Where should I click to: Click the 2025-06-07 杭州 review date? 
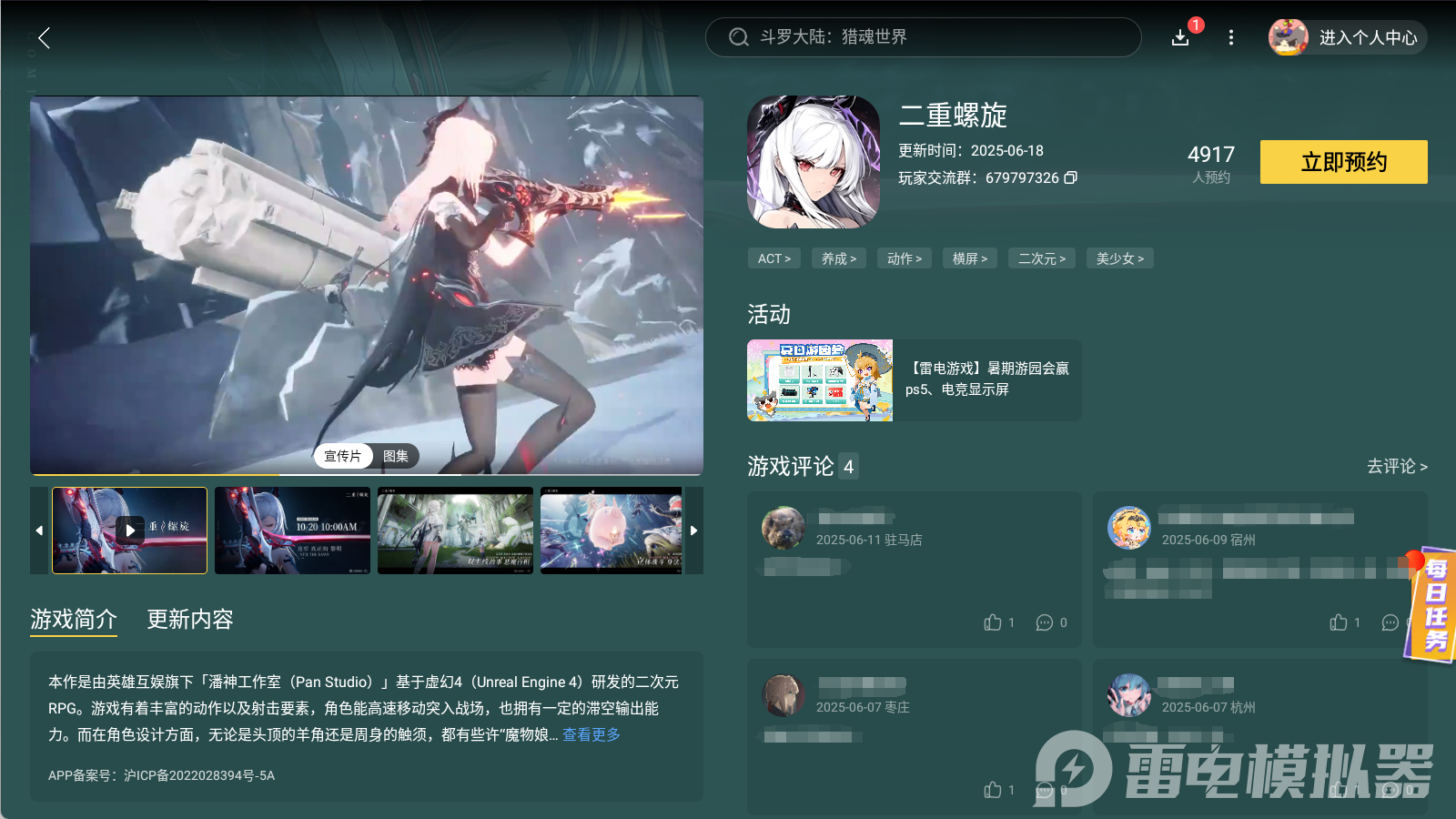click(1208, 707)
